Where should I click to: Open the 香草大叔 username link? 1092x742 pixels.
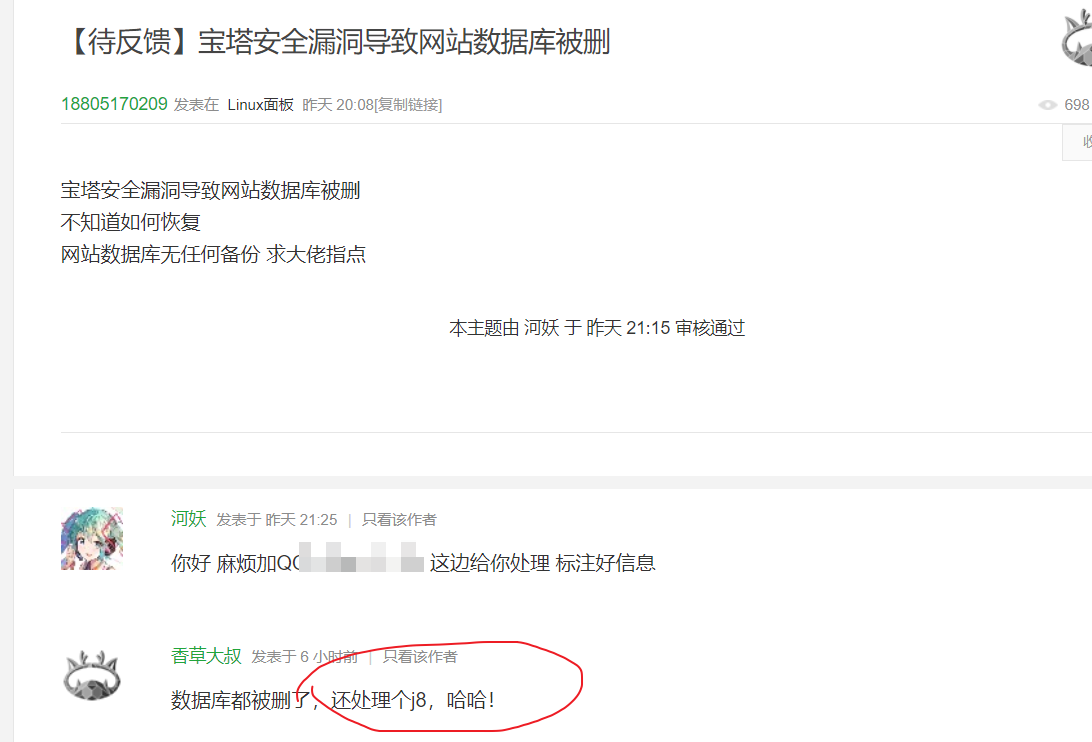(x=206, y=656)
